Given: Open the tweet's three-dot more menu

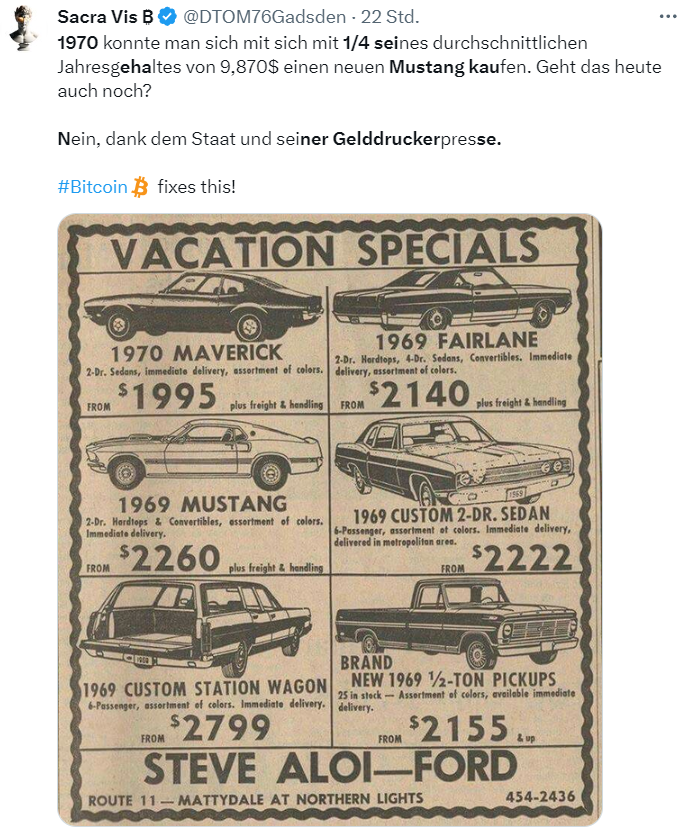Looking at the screenshot, I should 666,18.
